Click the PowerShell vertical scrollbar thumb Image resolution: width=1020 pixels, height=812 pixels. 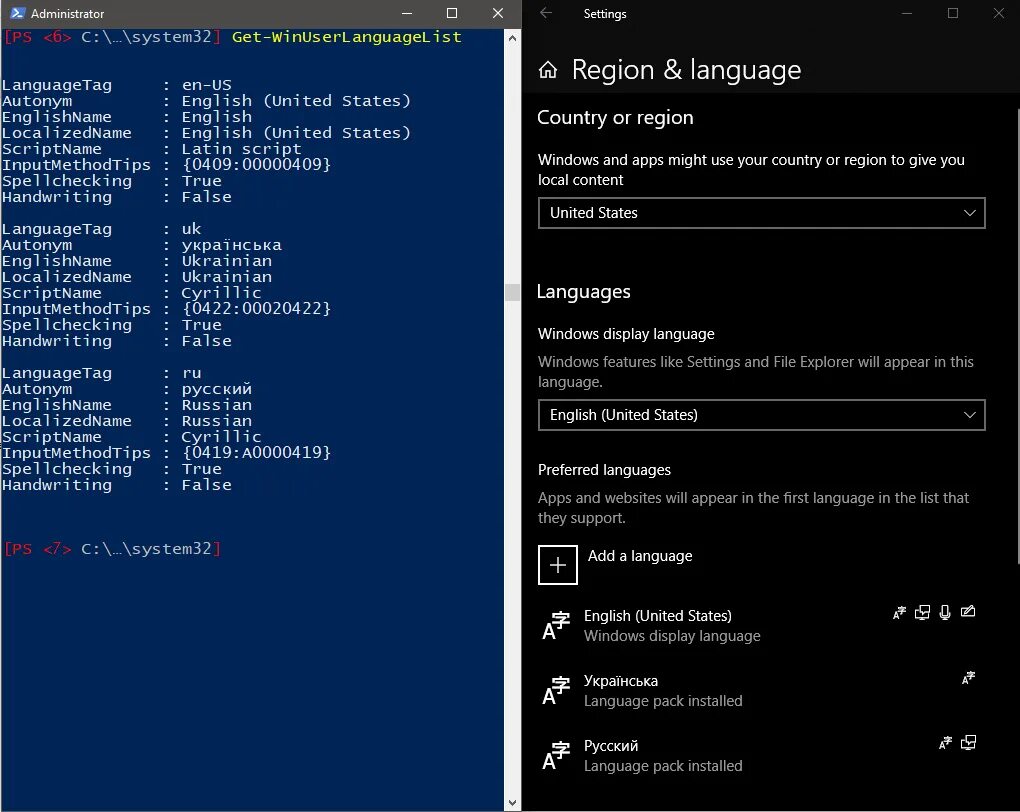(x=513, y=292)
